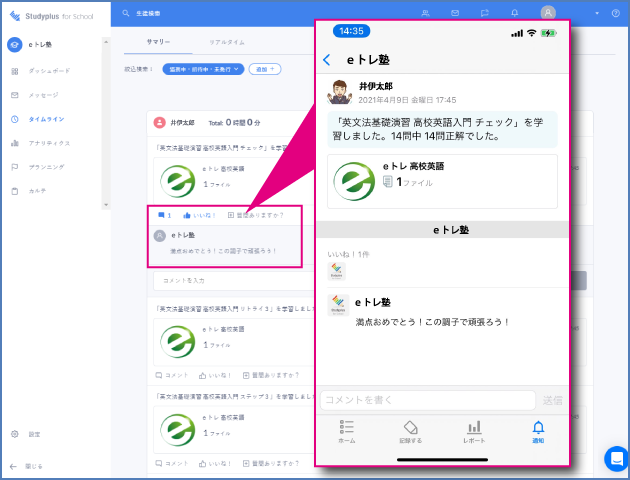
Task: Open the dashboard (ダッシュボード) sidebar item
Action: tap(49, 71)
